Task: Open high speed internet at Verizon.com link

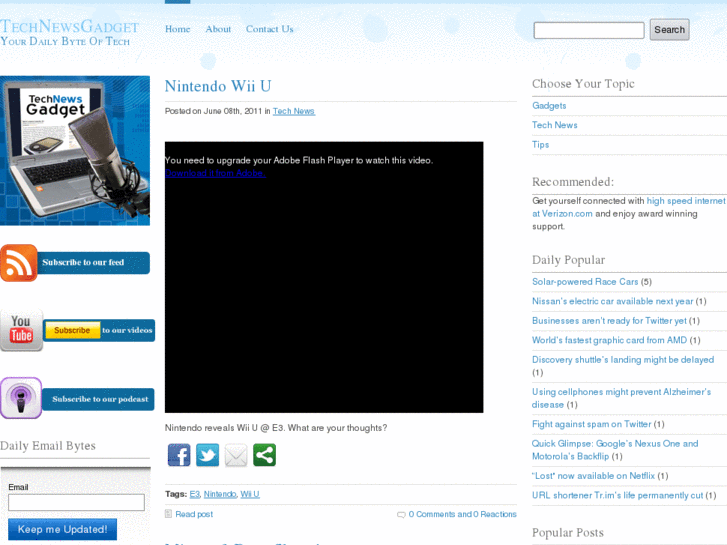Action: point(628,207)
